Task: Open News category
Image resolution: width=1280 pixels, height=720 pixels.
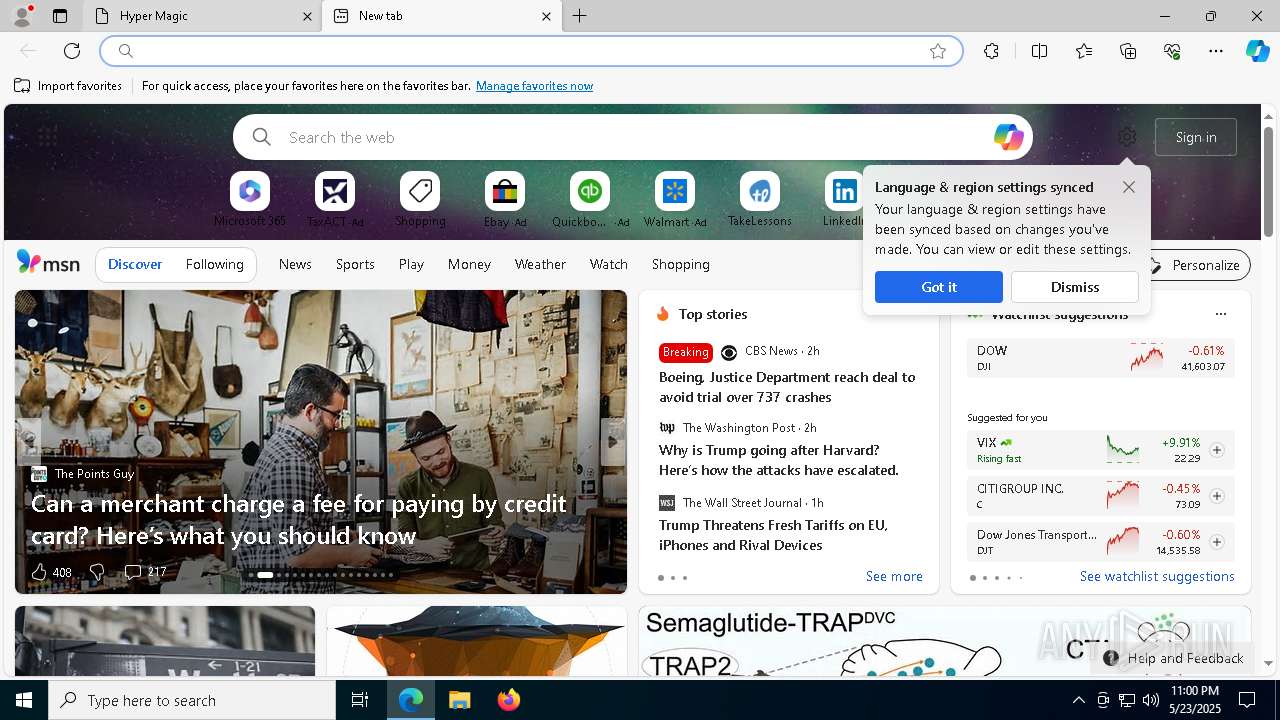Action: 295,264
